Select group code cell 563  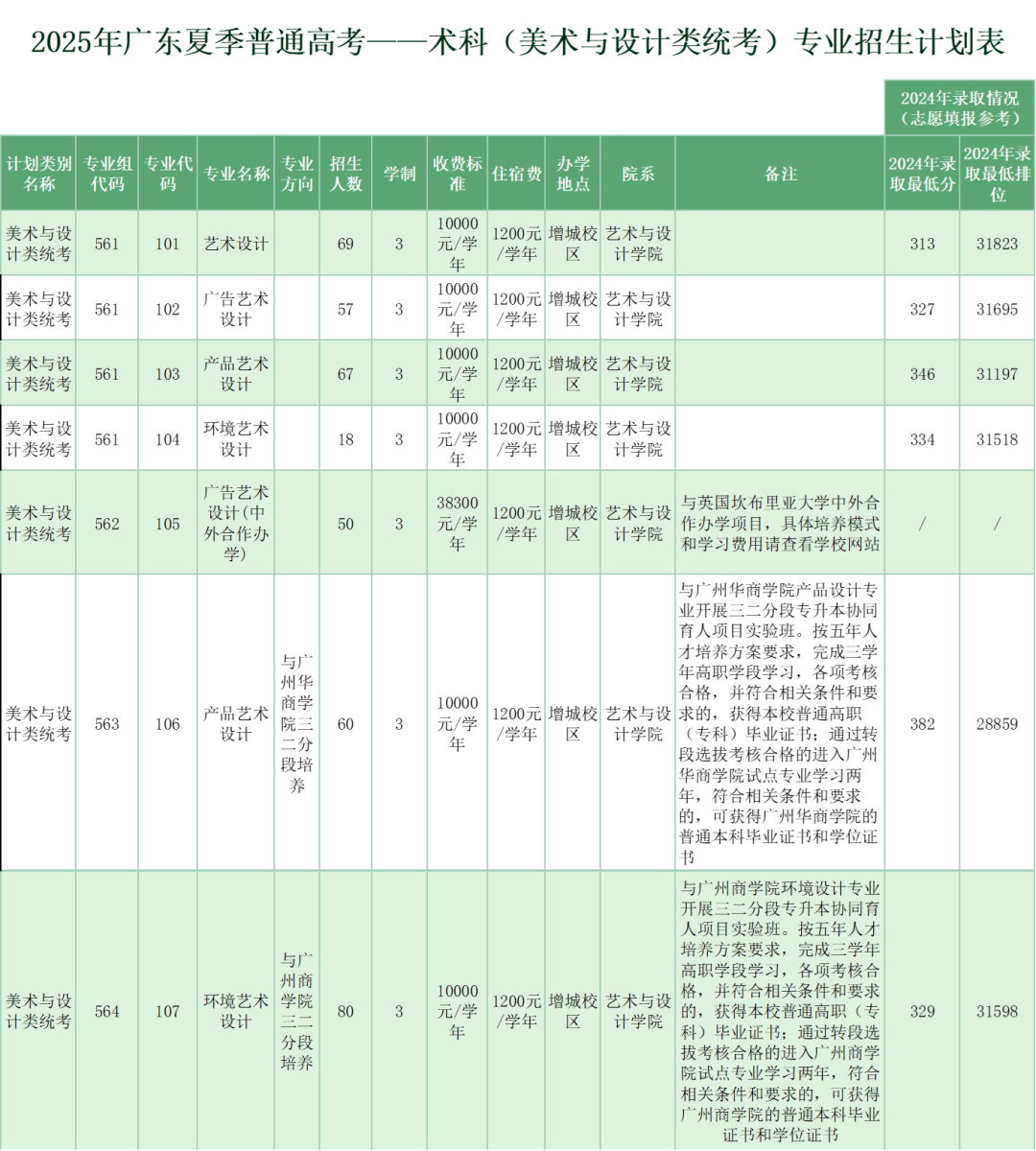107,723
